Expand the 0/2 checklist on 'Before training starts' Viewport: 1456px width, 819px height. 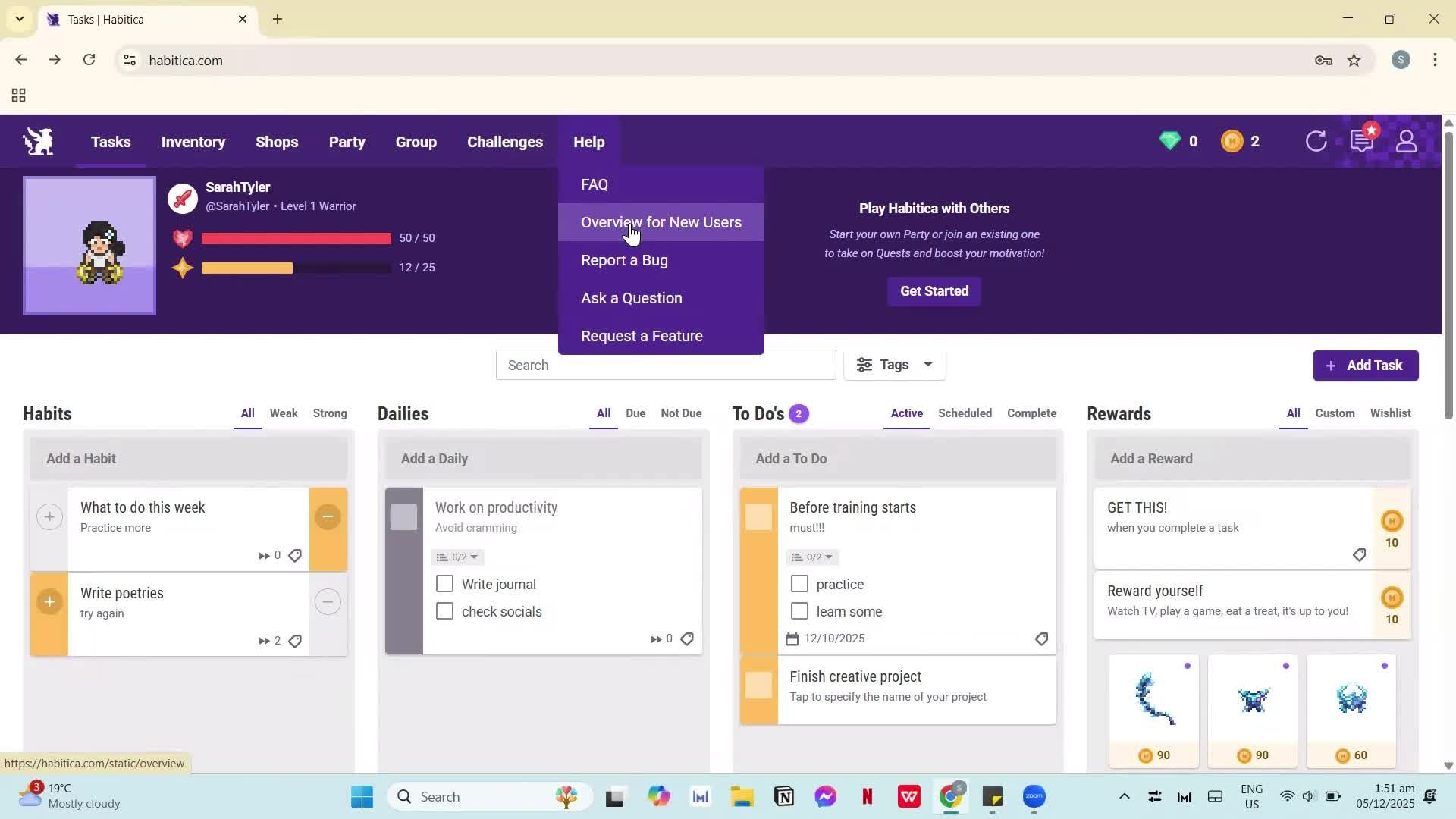811,557
